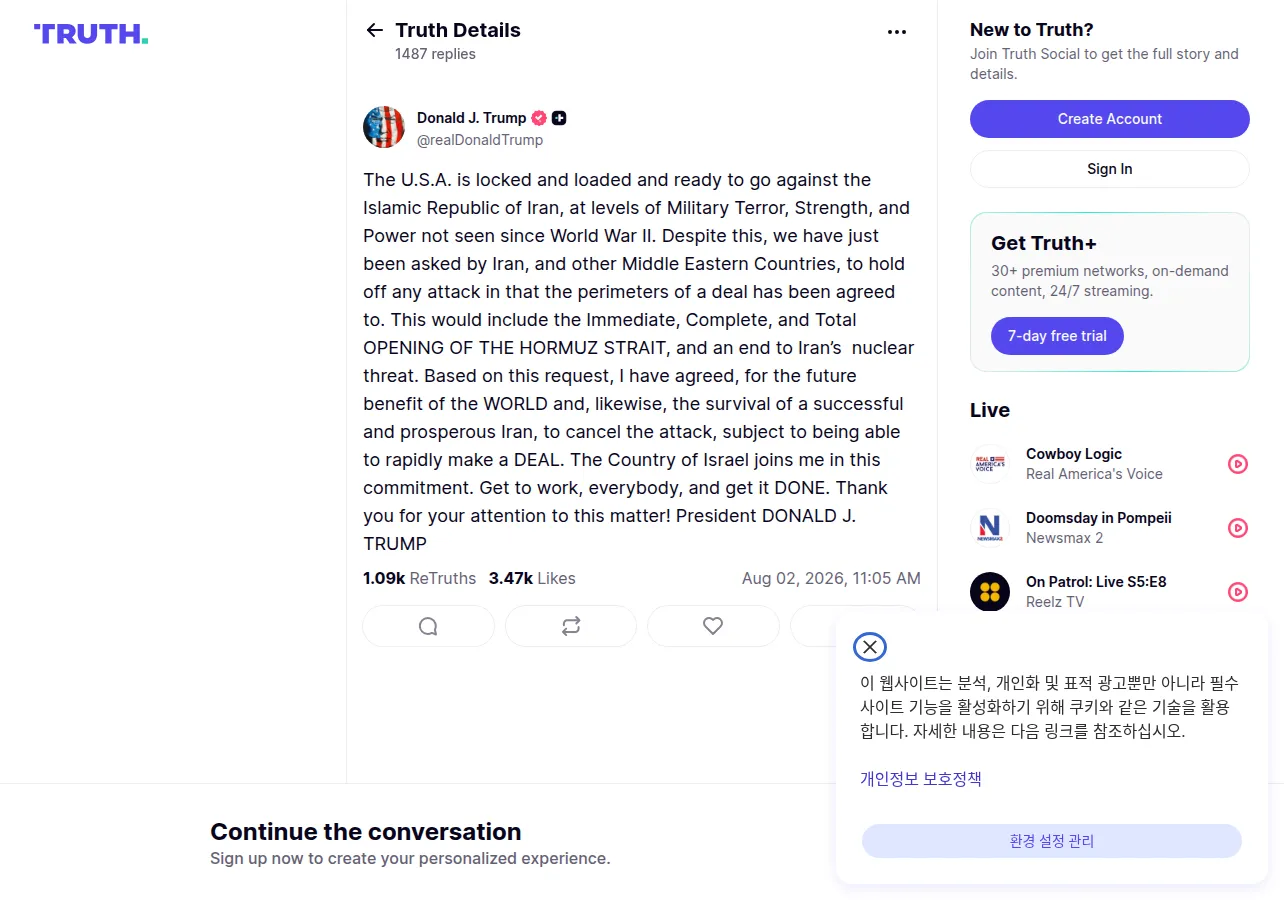Image resolution: width=1284 pixels, height=900 pixels.
Task: Click the Continue the conversation heading
Action: (x=366, y=832)
